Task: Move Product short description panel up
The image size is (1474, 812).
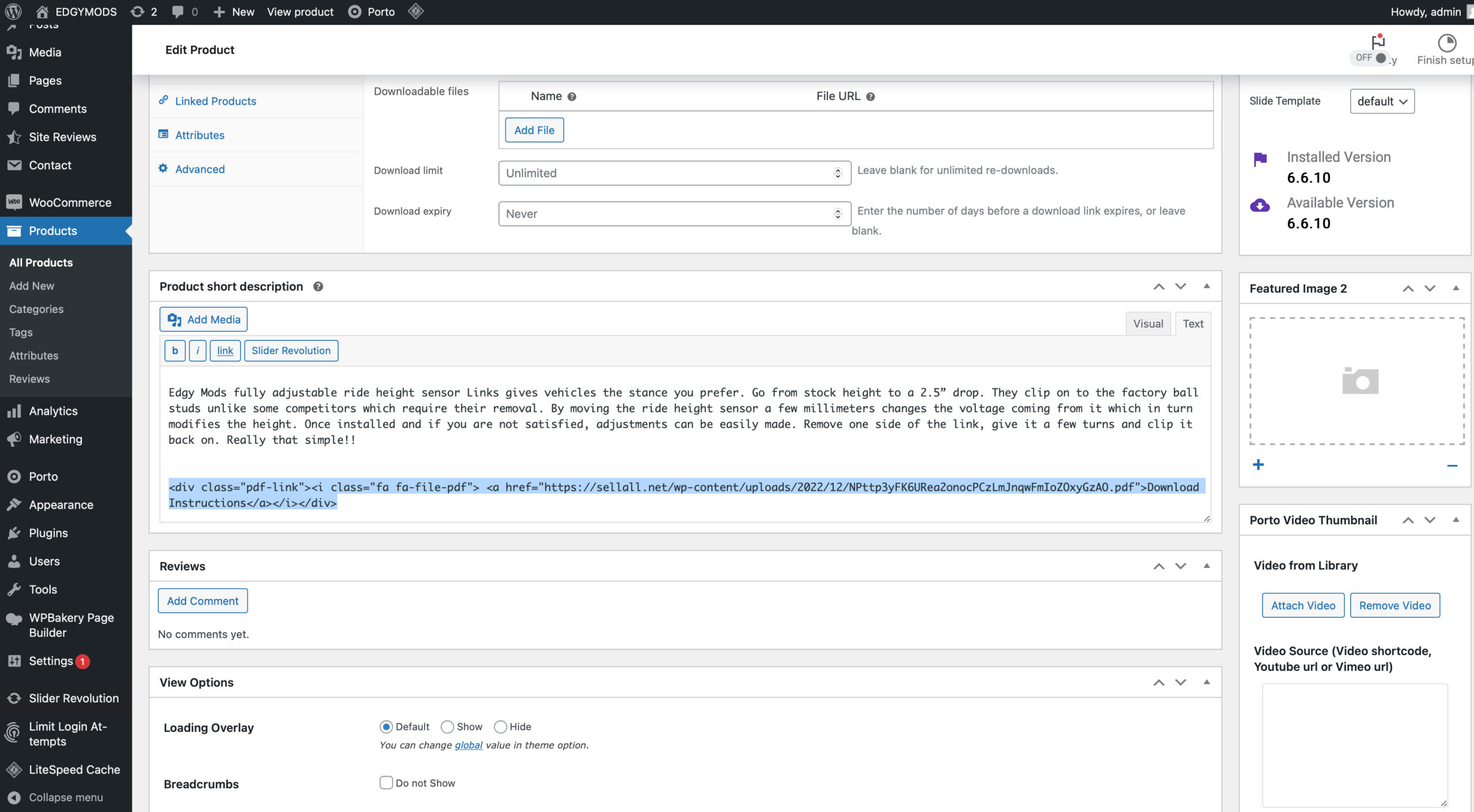Action: (1159, 287)
